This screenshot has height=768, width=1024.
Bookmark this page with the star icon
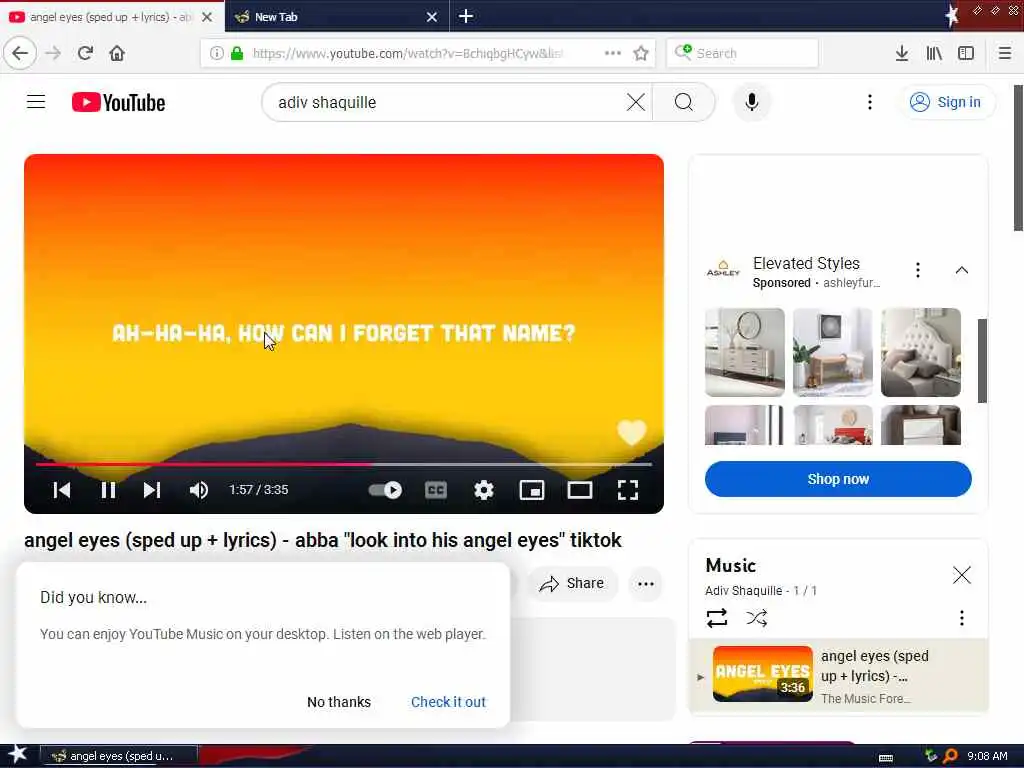pos(641,53)
